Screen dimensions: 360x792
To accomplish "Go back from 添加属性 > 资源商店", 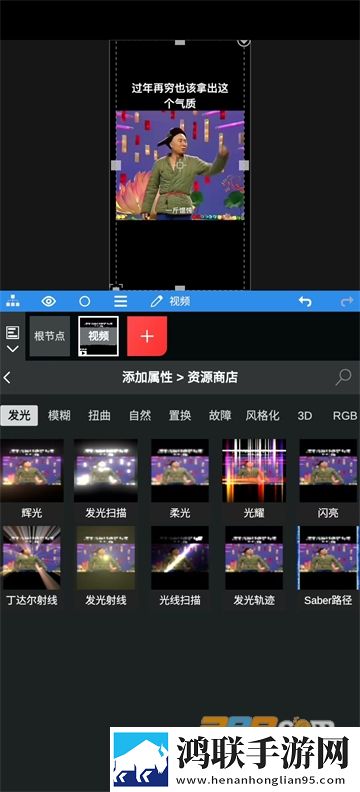I will pyautogui.click(x=7, y=377).
